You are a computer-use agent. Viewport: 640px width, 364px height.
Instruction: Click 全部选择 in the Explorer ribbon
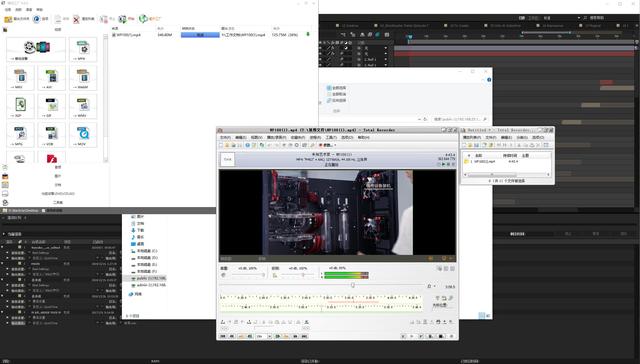[336, 88]
